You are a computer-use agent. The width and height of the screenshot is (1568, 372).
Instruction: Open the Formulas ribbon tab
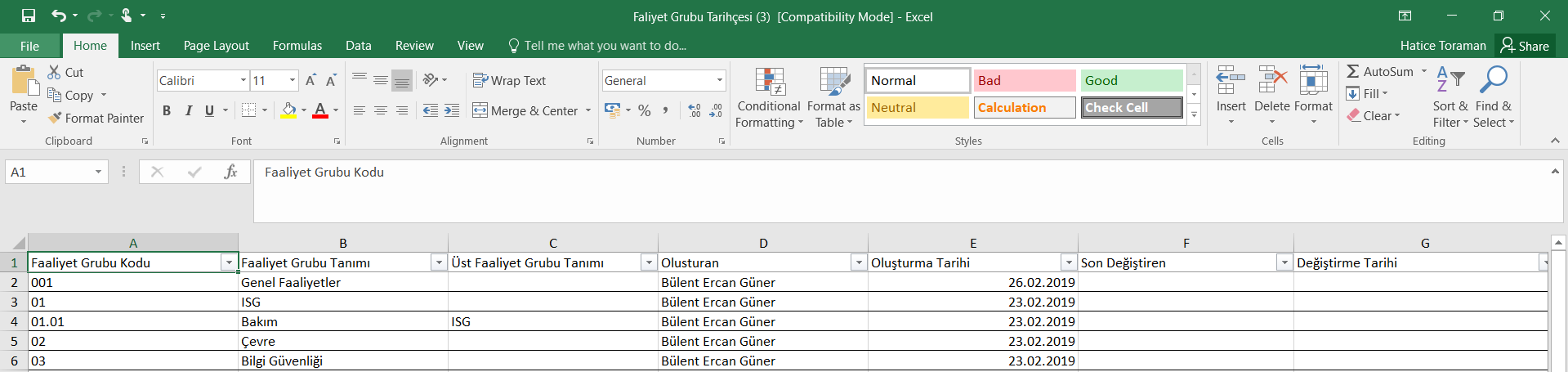click(x=297, y=46)
